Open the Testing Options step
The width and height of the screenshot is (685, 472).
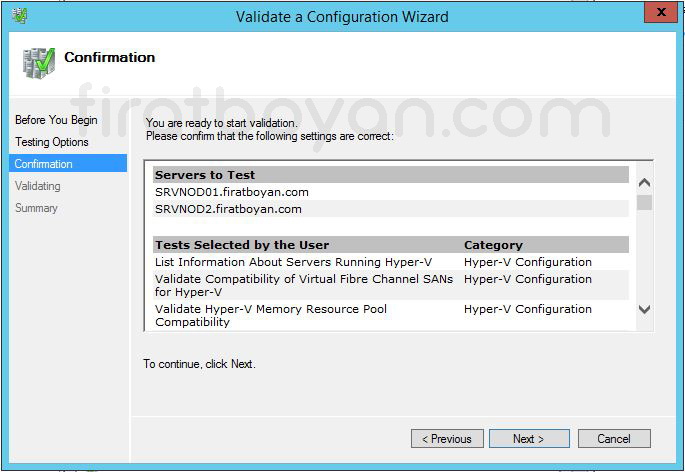(x=52, y=142)
